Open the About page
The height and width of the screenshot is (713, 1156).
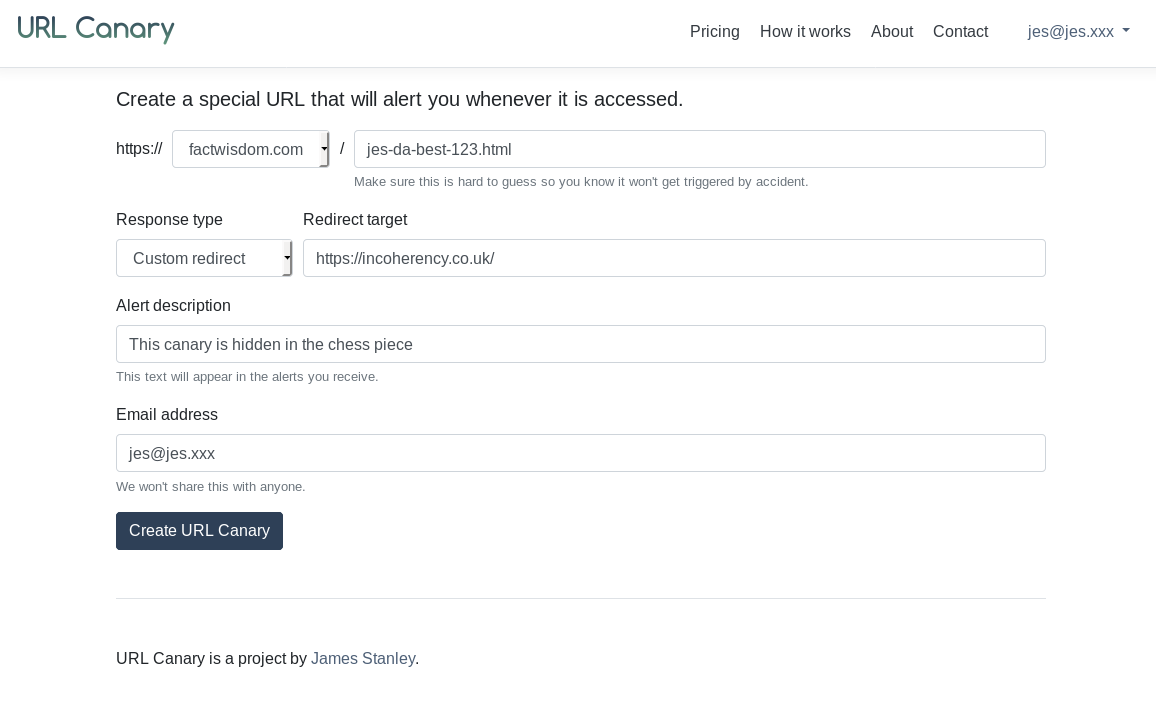[x=892, y=32]
